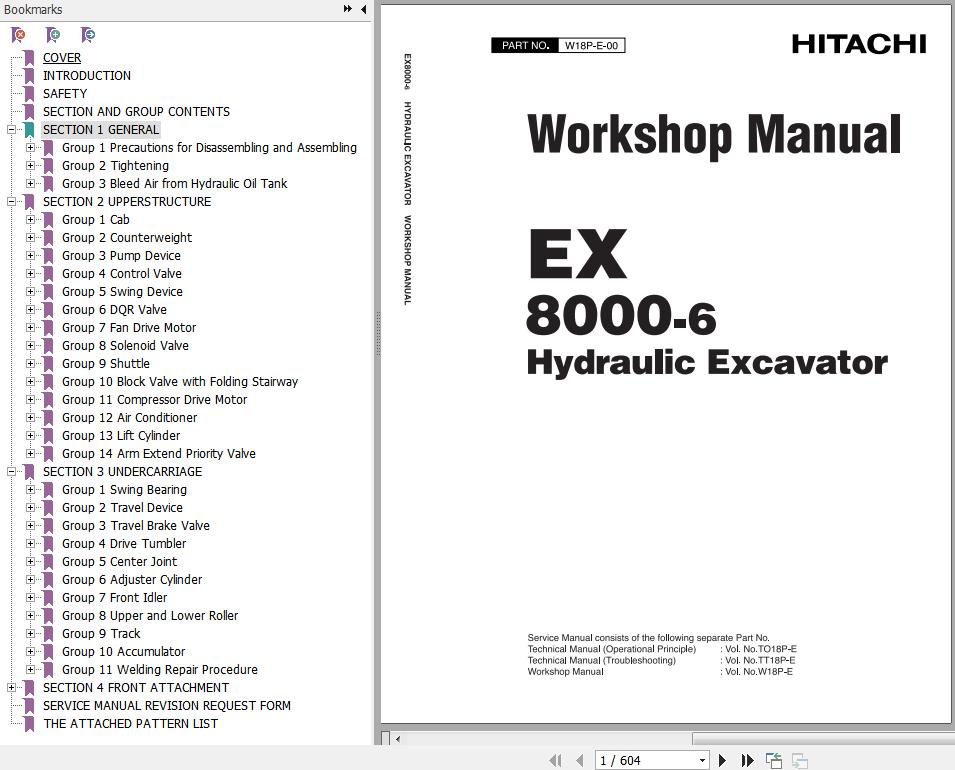
Task: Open Group 7 Front Idler bookmark
Action: [115, 598]
